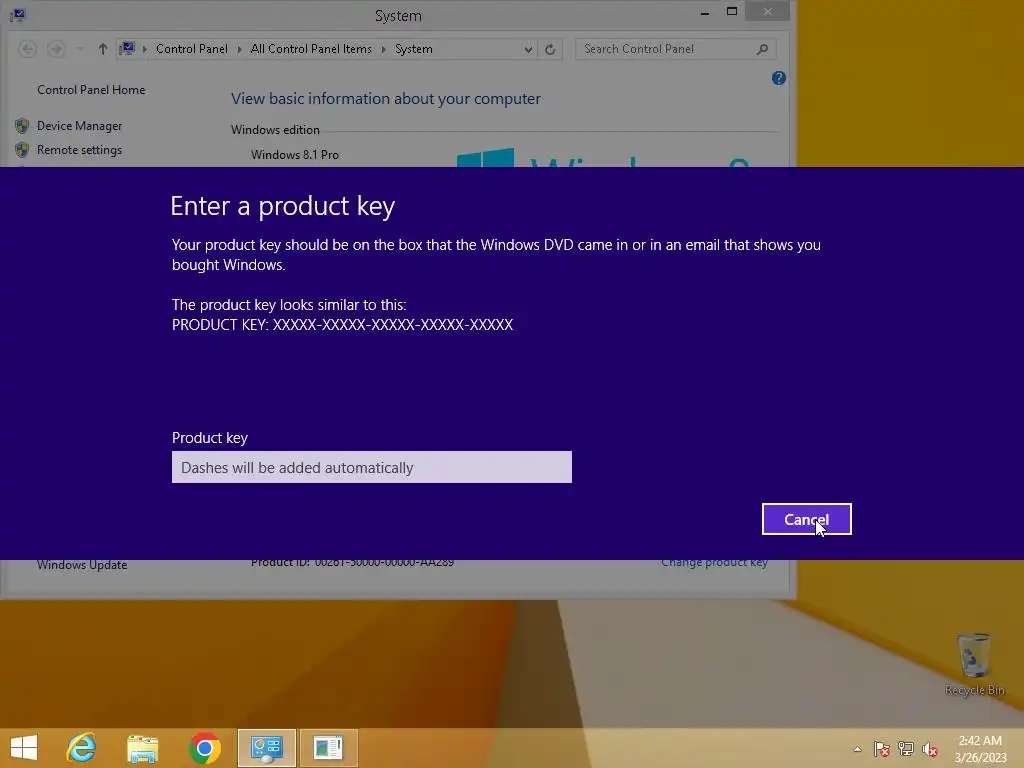
Task: Open the Start menu
Action: point(24,748)
